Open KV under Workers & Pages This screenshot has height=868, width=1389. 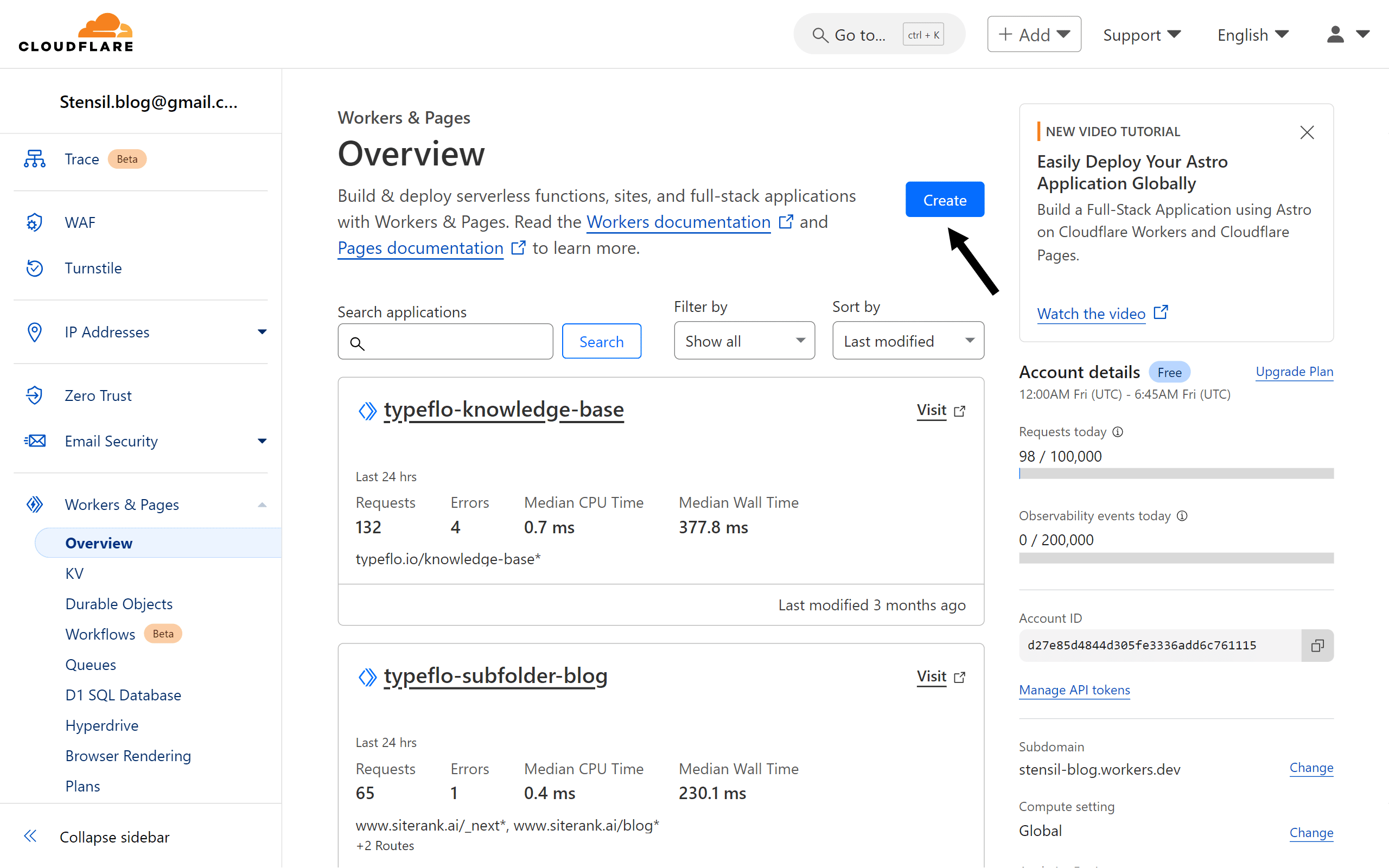(x=75, y=573)
